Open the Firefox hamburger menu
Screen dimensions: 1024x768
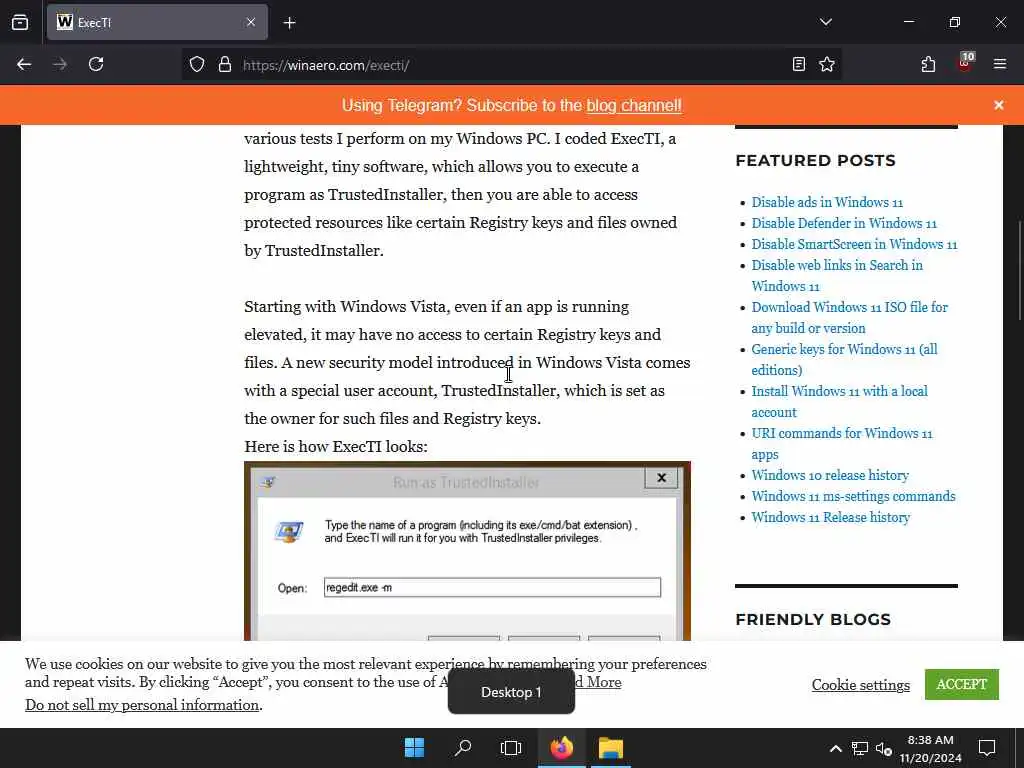[x=1000, y=65]
